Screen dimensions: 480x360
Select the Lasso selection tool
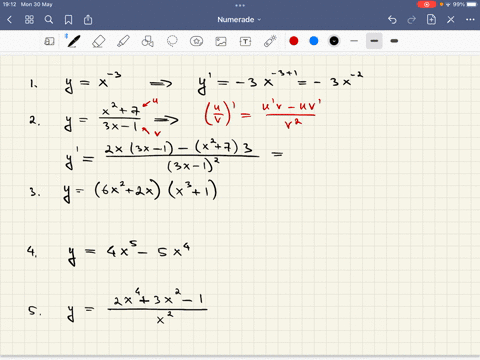tap(172, 41)
